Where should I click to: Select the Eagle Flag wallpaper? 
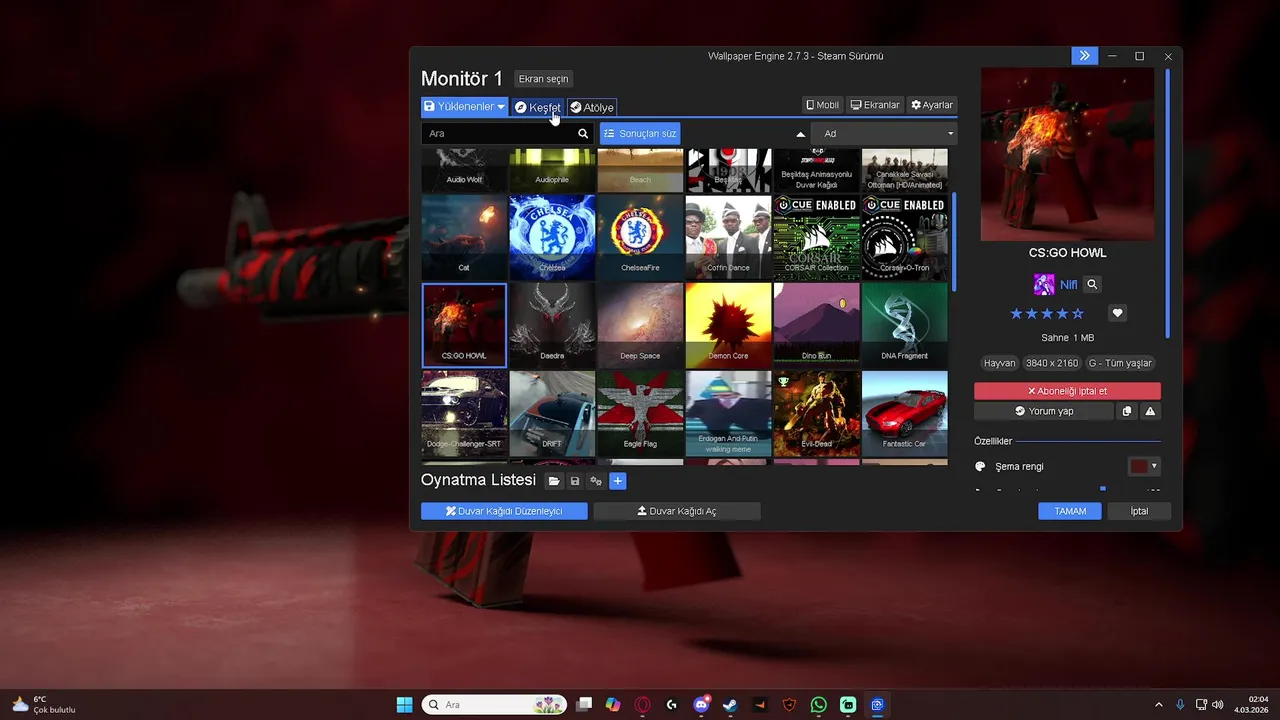(640, 413)
